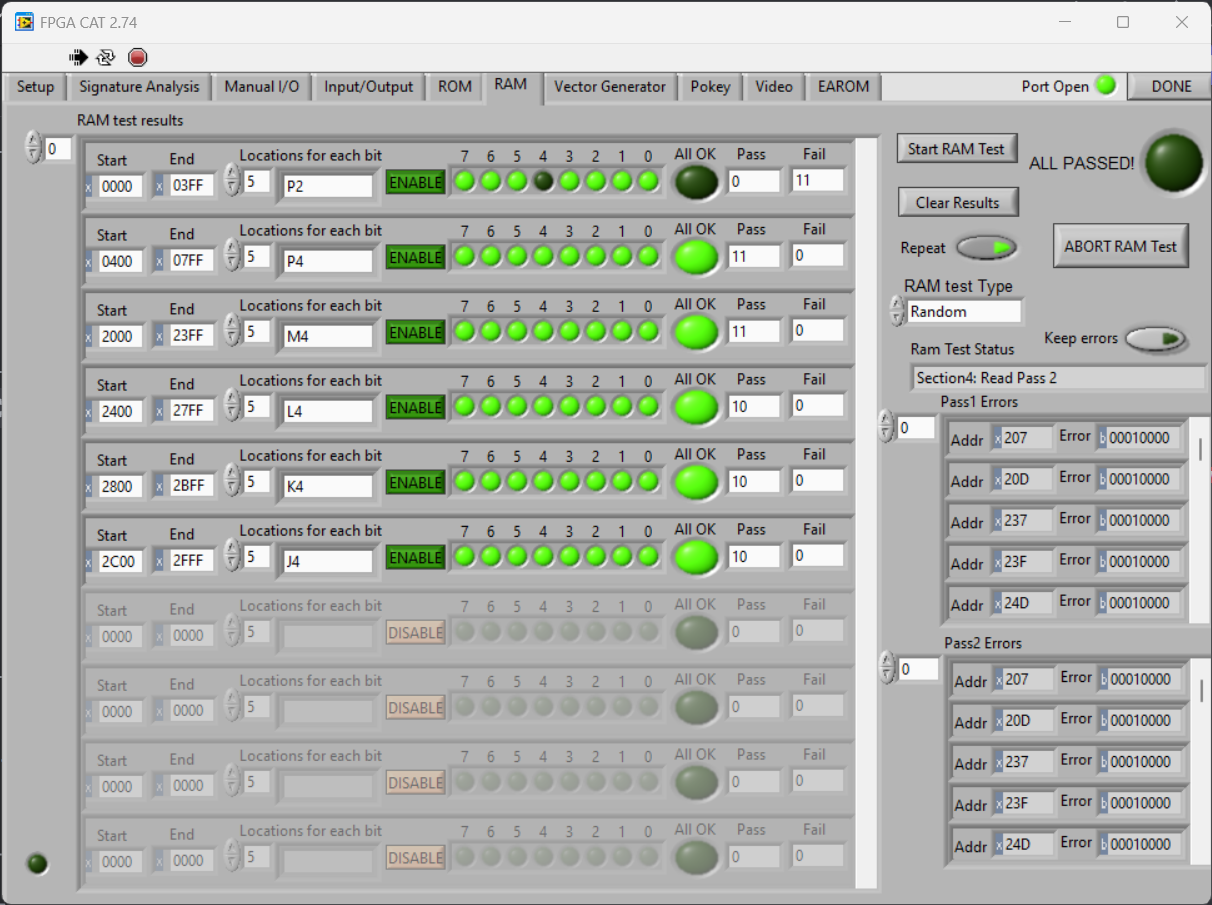Click the RAM test results index stepper

34,149
